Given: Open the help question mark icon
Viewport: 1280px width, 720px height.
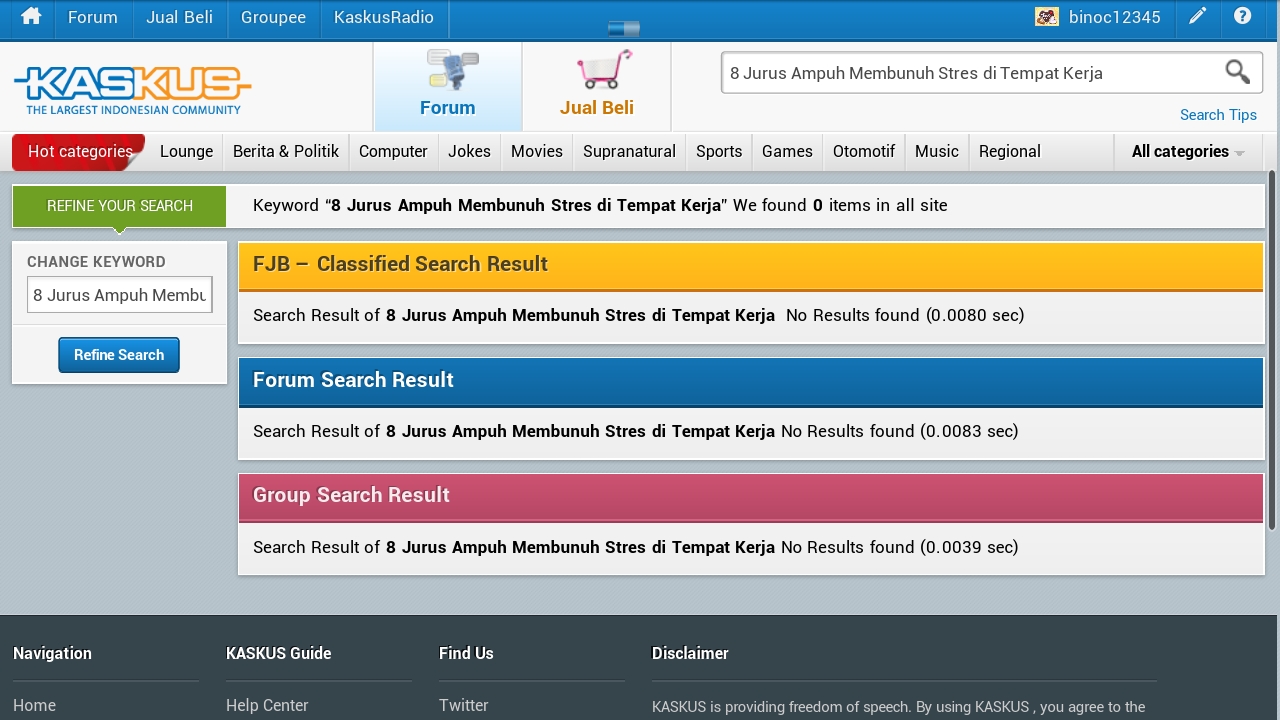Looking at the screenshot, I should [1242, 17].
